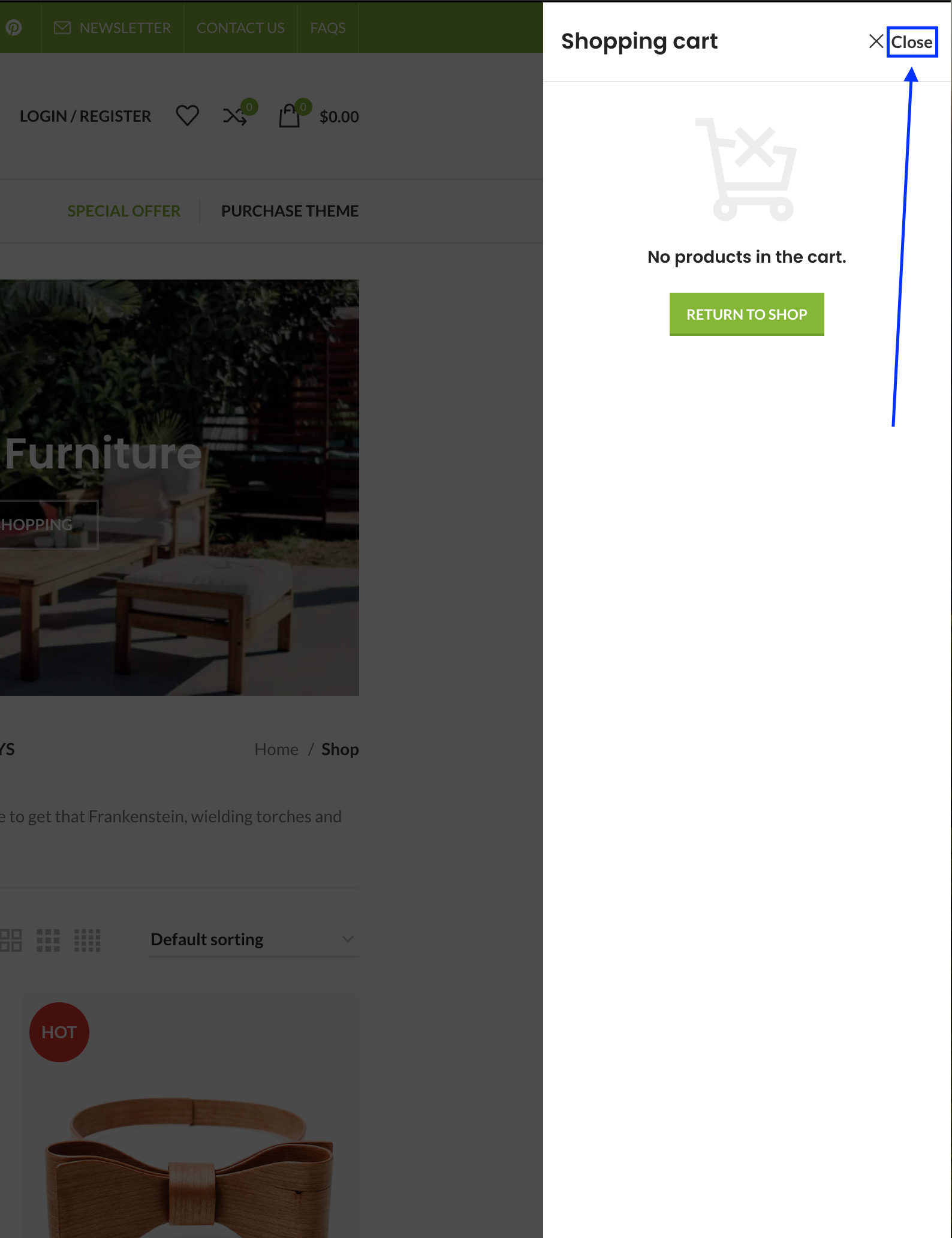Go to Home breadcrumb
This screenshot has width=952, height=1238.
click(276, 749)
